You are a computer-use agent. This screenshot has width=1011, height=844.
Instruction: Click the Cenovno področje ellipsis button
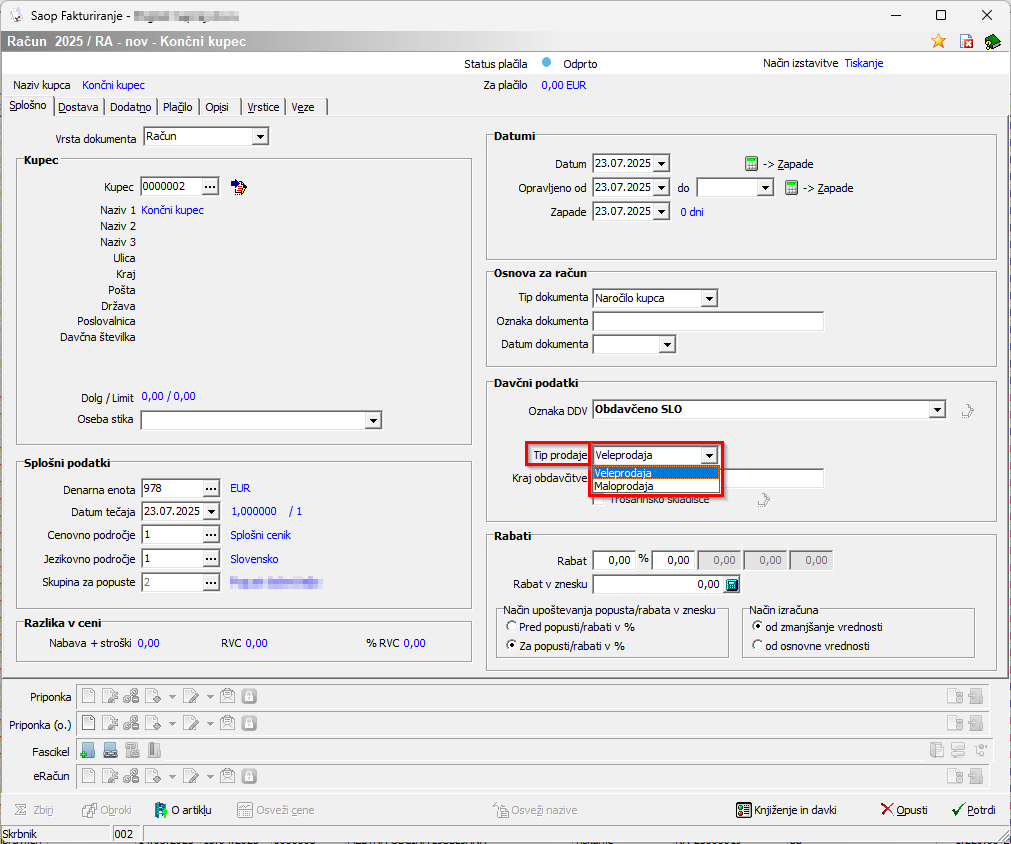pos(211,535)
